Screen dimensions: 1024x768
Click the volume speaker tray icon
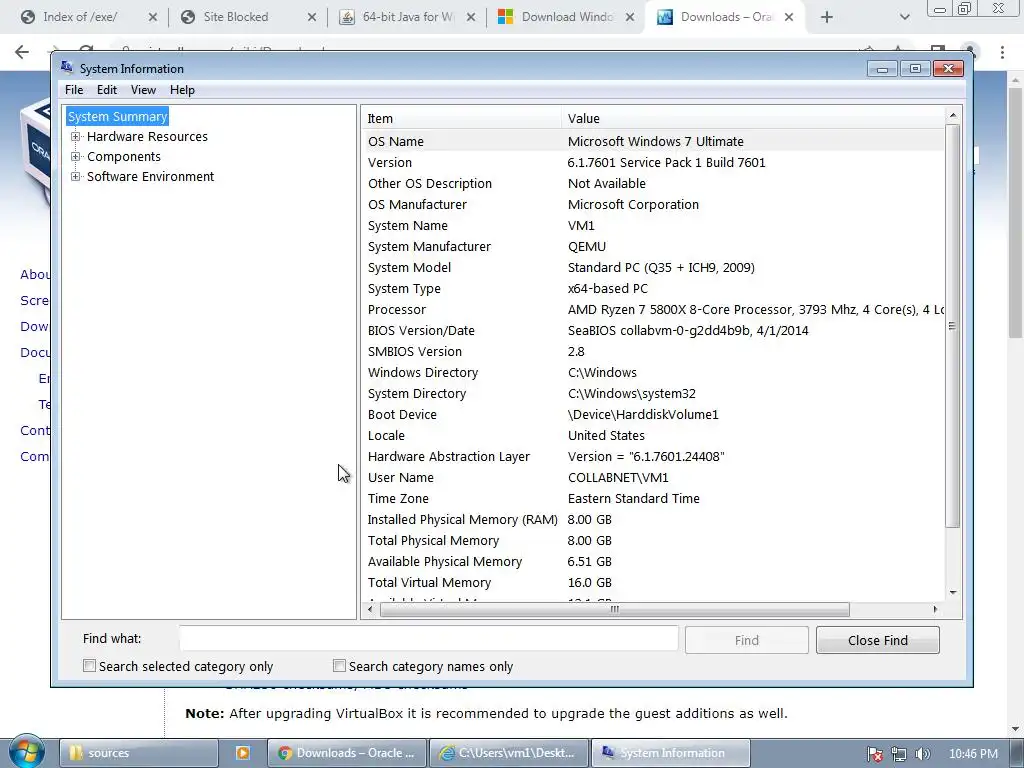(x=922, y=754)
